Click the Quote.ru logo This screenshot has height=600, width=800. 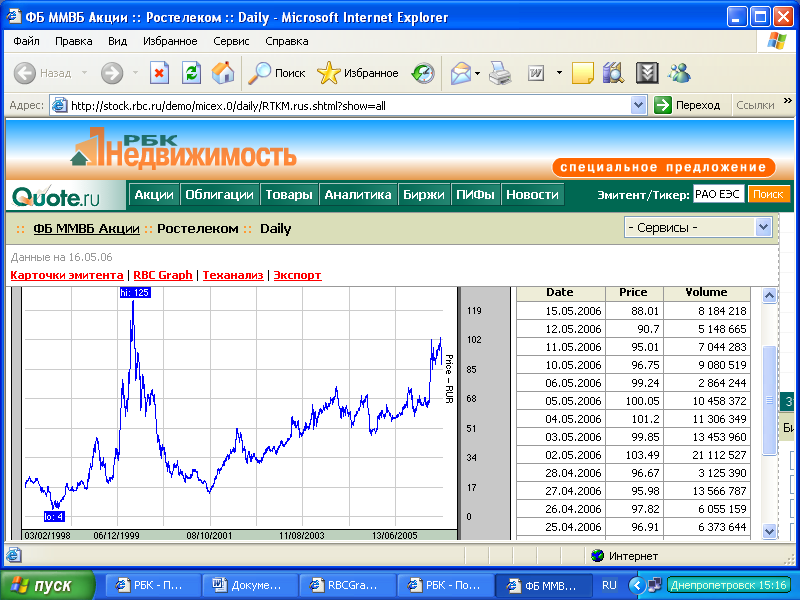point(56,196)
